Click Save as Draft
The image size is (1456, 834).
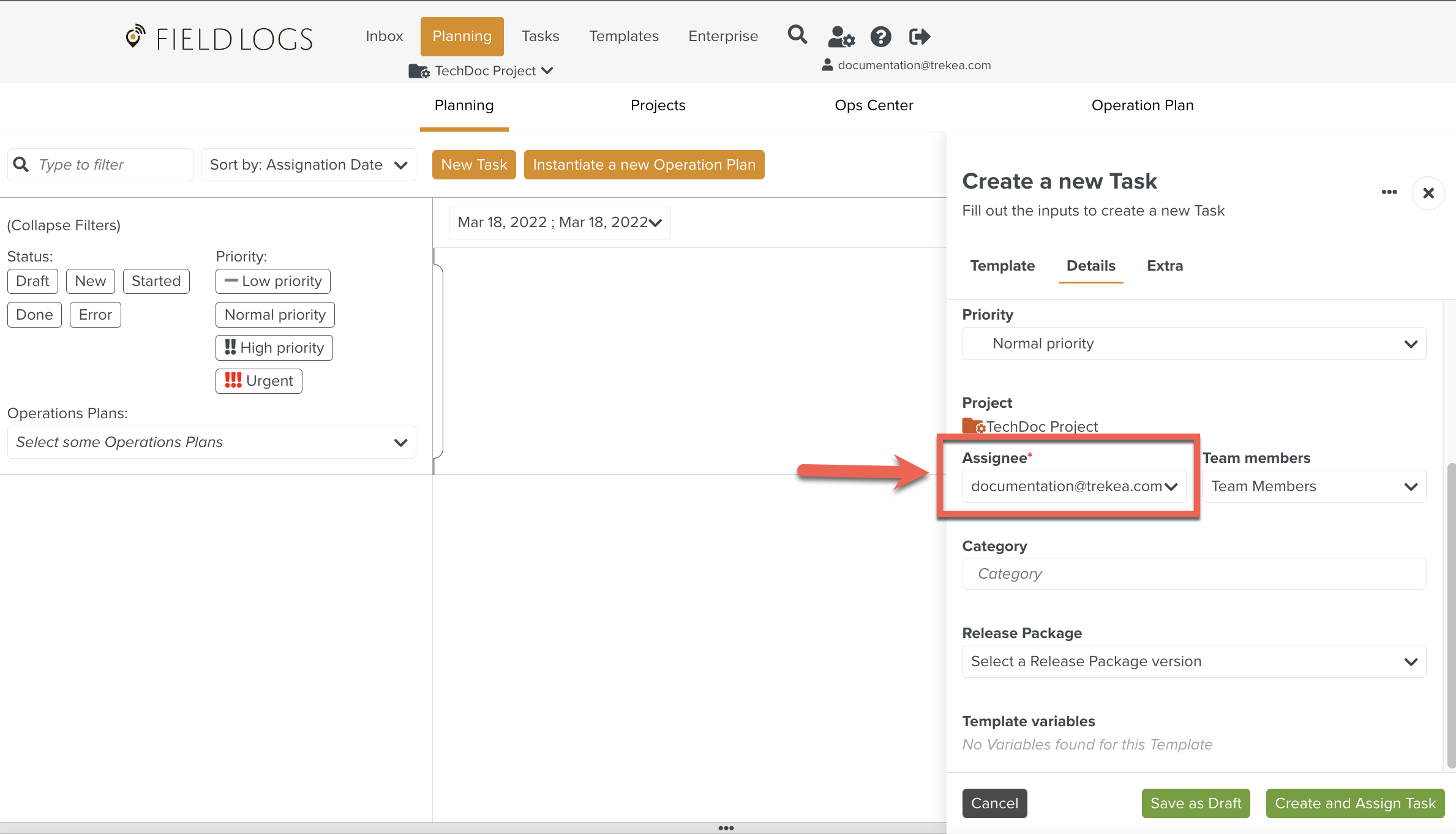pos(1196,803)
